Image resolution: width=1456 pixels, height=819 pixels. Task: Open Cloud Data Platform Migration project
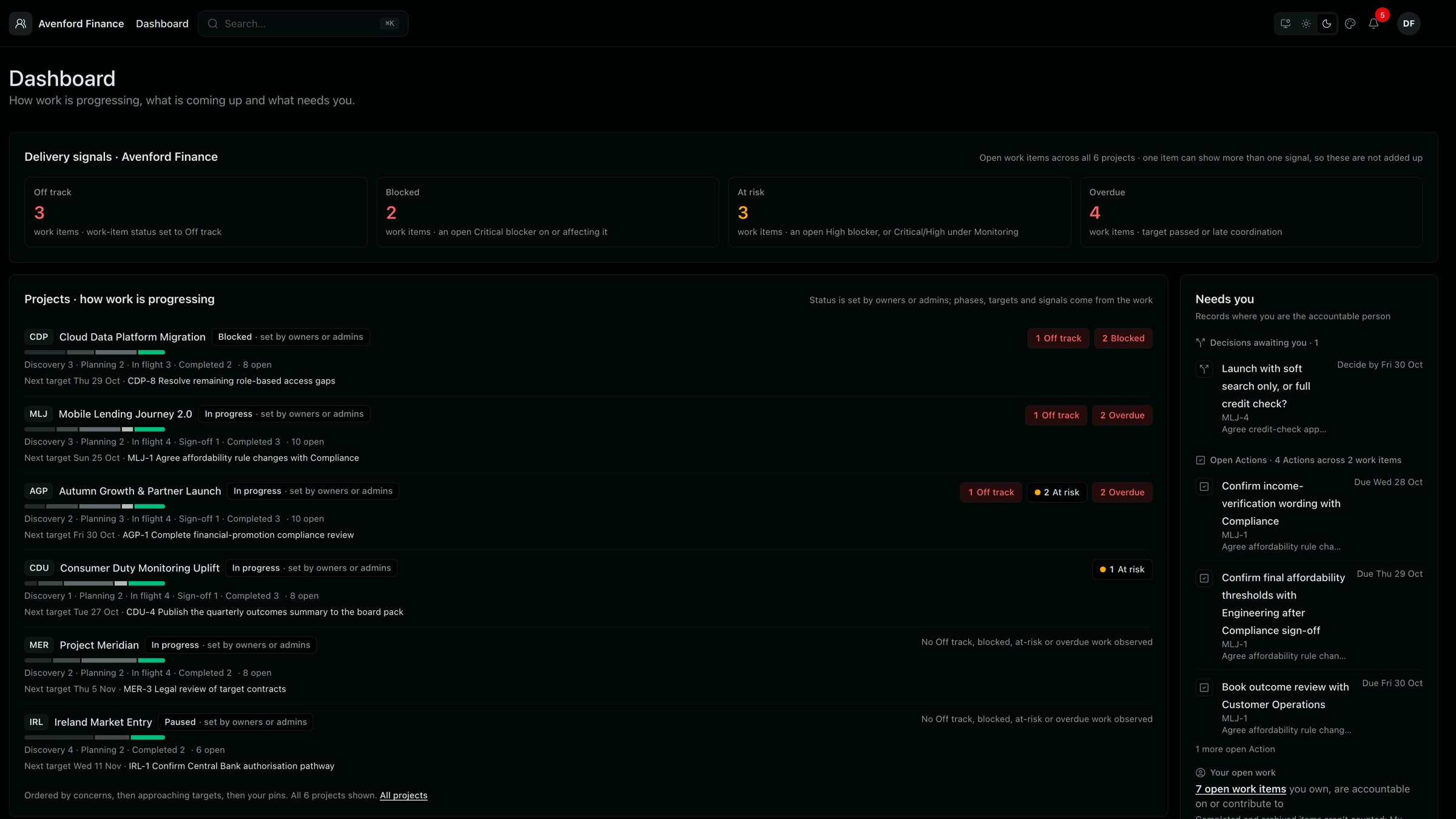[132, 337]
